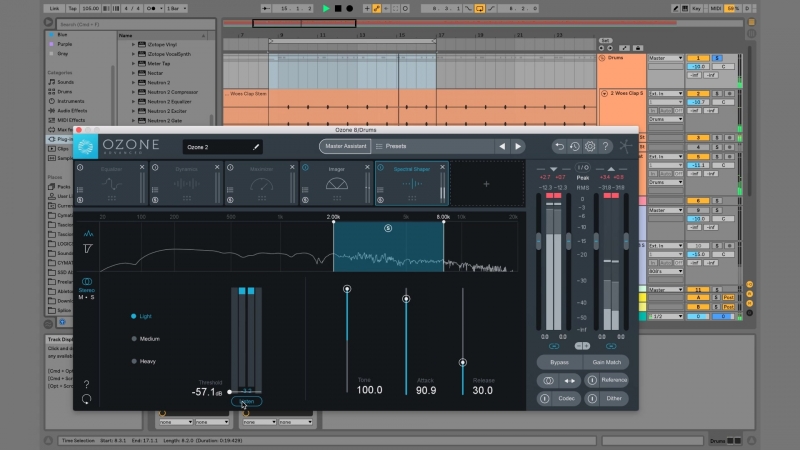Click the Ableton play button
The height and width of the screenshot is (450, 800).
326,8
